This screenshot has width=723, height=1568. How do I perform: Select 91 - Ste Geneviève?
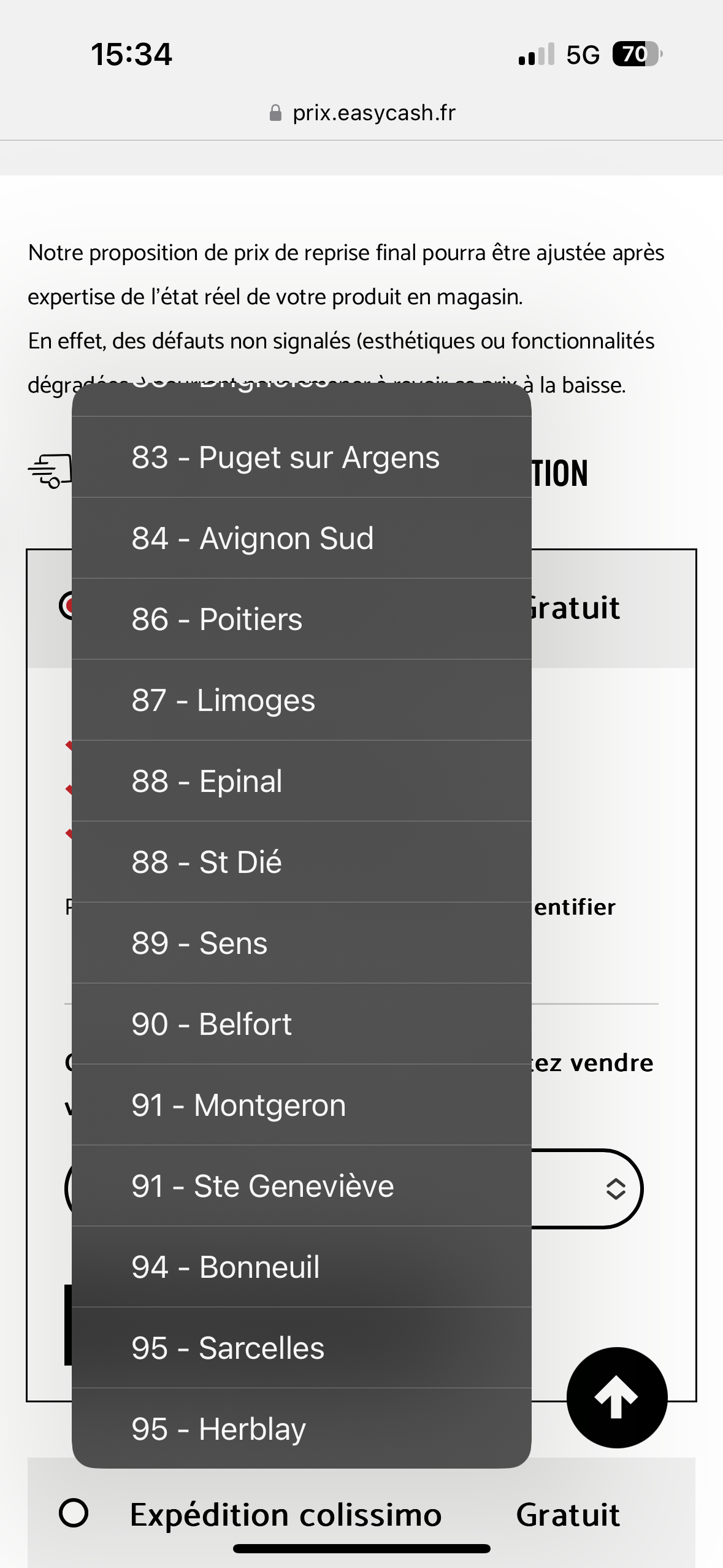tap(302, 1186)
